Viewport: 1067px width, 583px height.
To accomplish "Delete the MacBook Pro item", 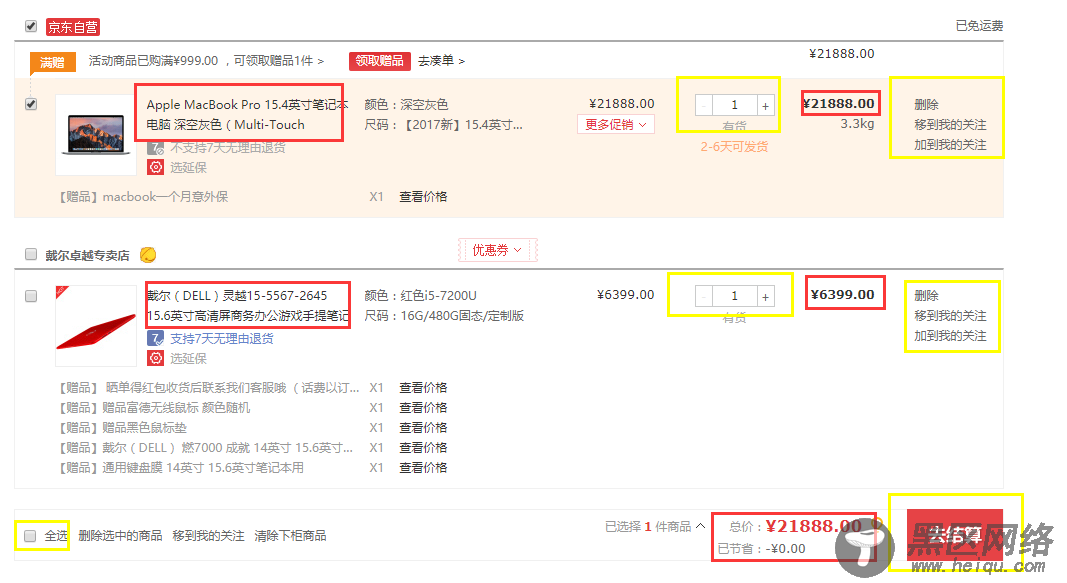I will click(x=926, y=105).
